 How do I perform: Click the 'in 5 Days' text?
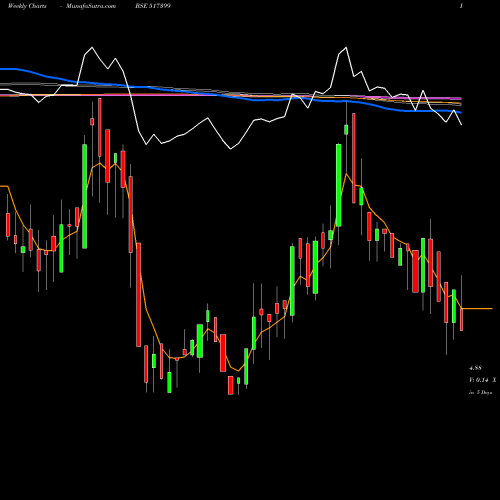(480, 393)
